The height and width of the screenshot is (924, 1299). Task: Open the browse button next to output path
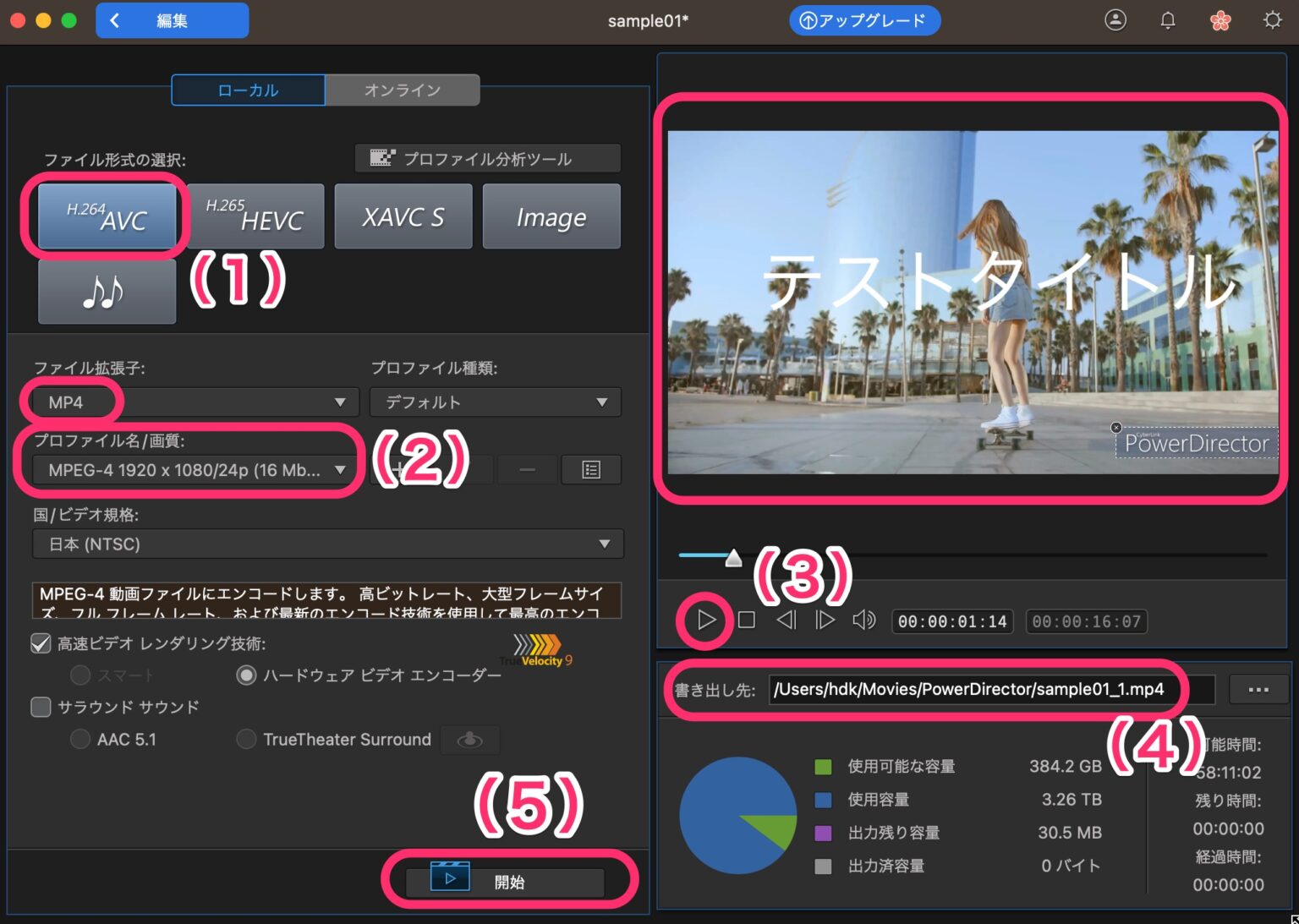point(1258,689)
